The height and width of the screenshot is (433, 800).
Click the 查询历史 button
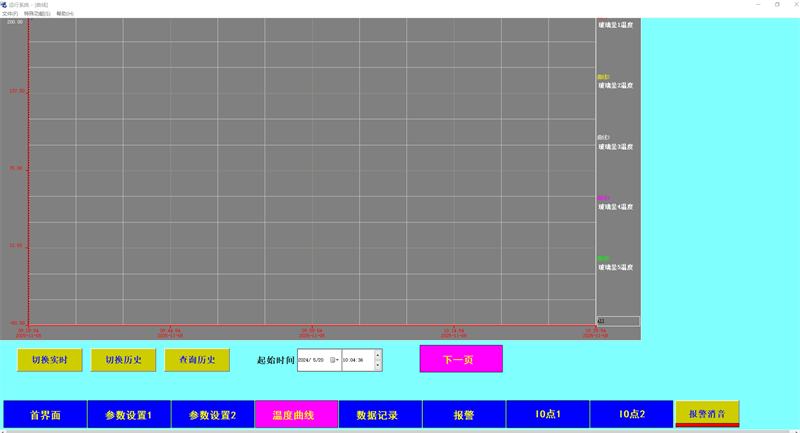click(x=197, y=360)
